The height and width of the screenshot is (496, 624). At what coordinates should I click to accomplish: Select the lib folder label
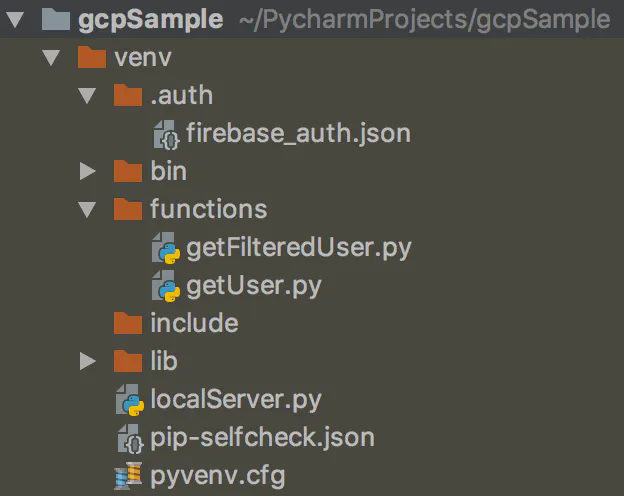[164, 361]
